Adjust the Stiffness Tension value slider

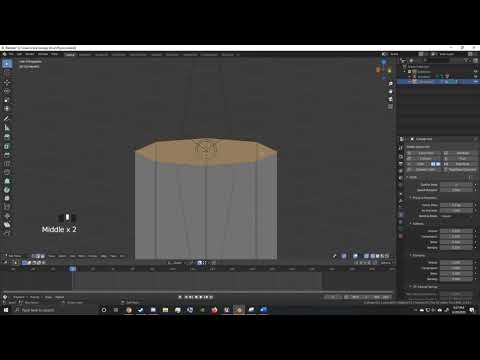(x=456, y=231)
